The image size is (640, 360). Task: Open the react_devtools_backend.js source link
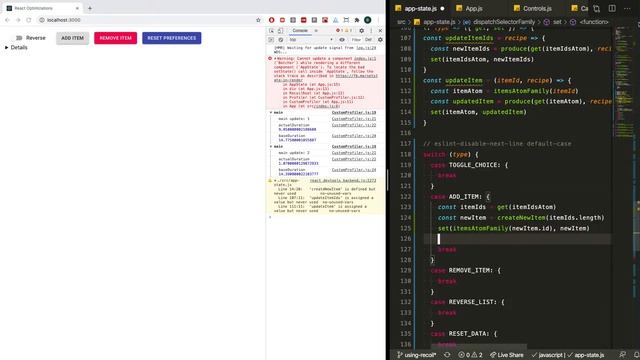(x=343, y=180)
